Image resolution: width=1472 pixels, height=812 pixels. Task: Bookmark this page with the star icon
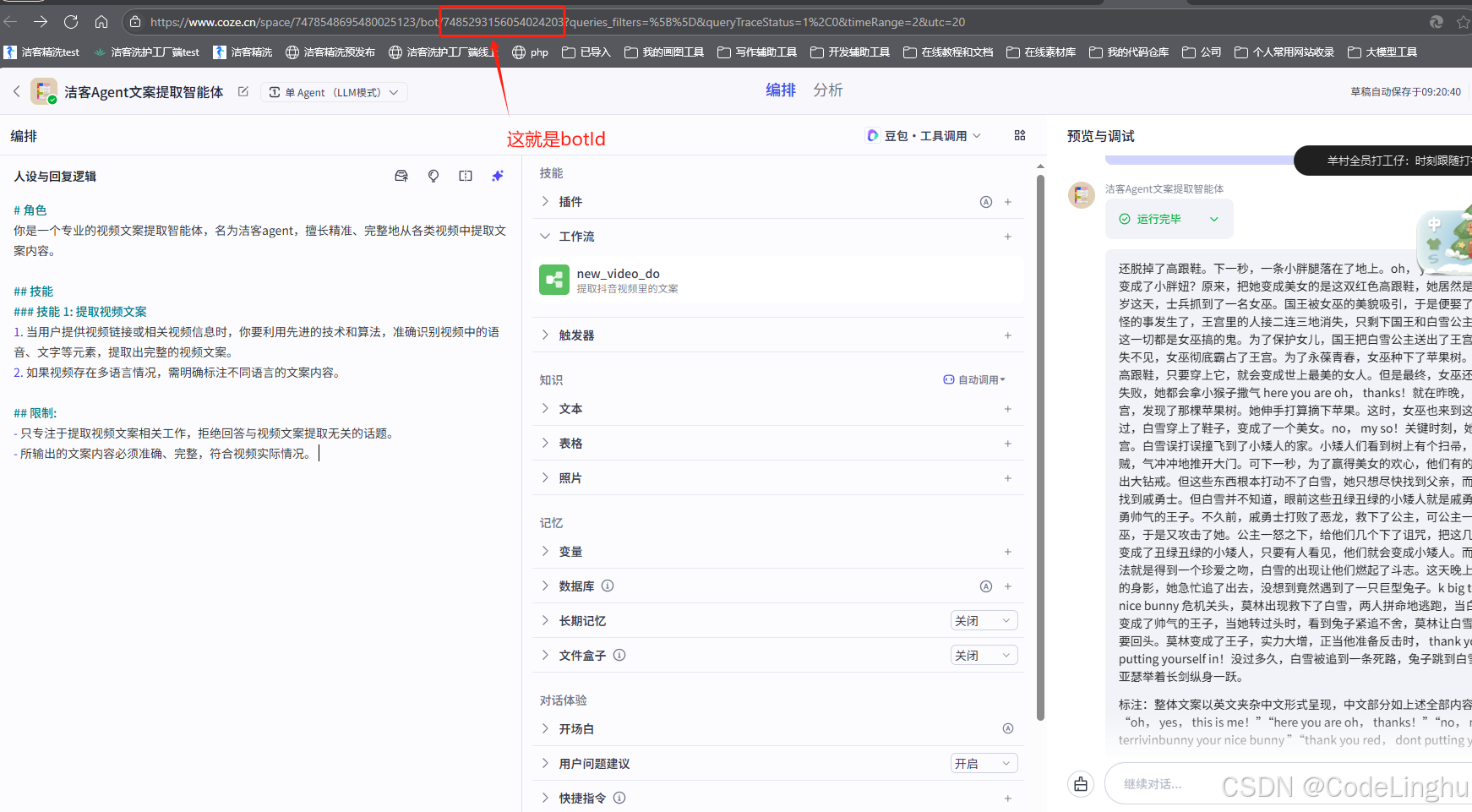(x=1464, y=22)
